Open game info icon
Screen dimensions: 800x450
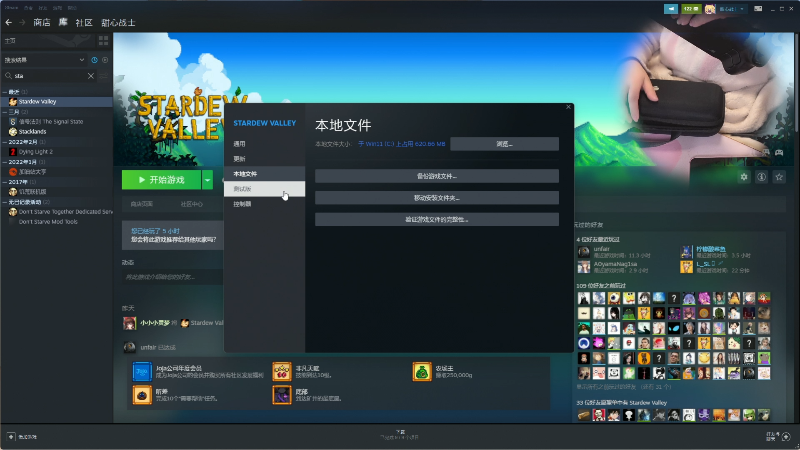point(761,177)
